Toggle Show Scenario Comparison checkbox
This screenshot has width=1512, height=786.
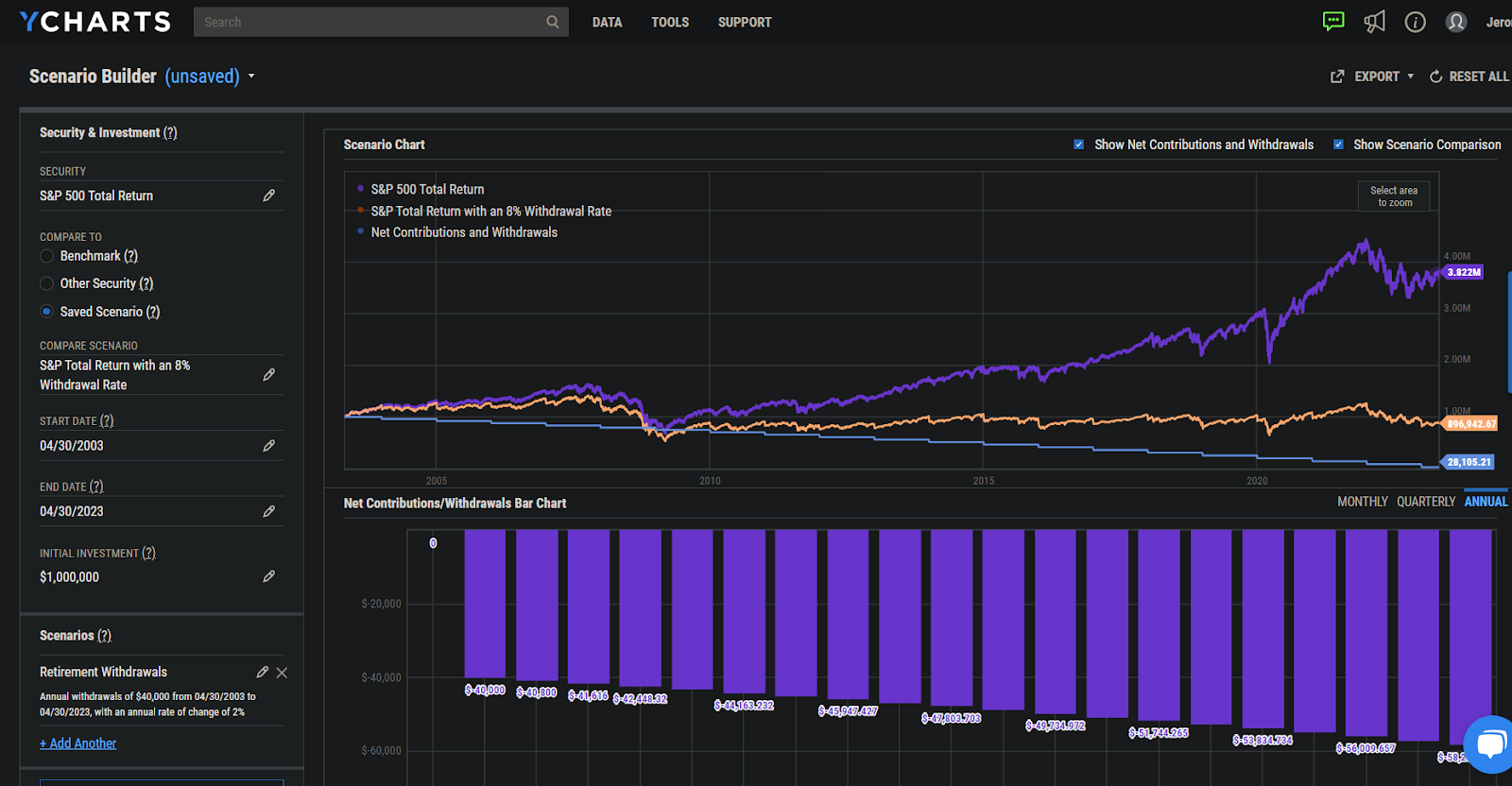tap(1338, 145)
